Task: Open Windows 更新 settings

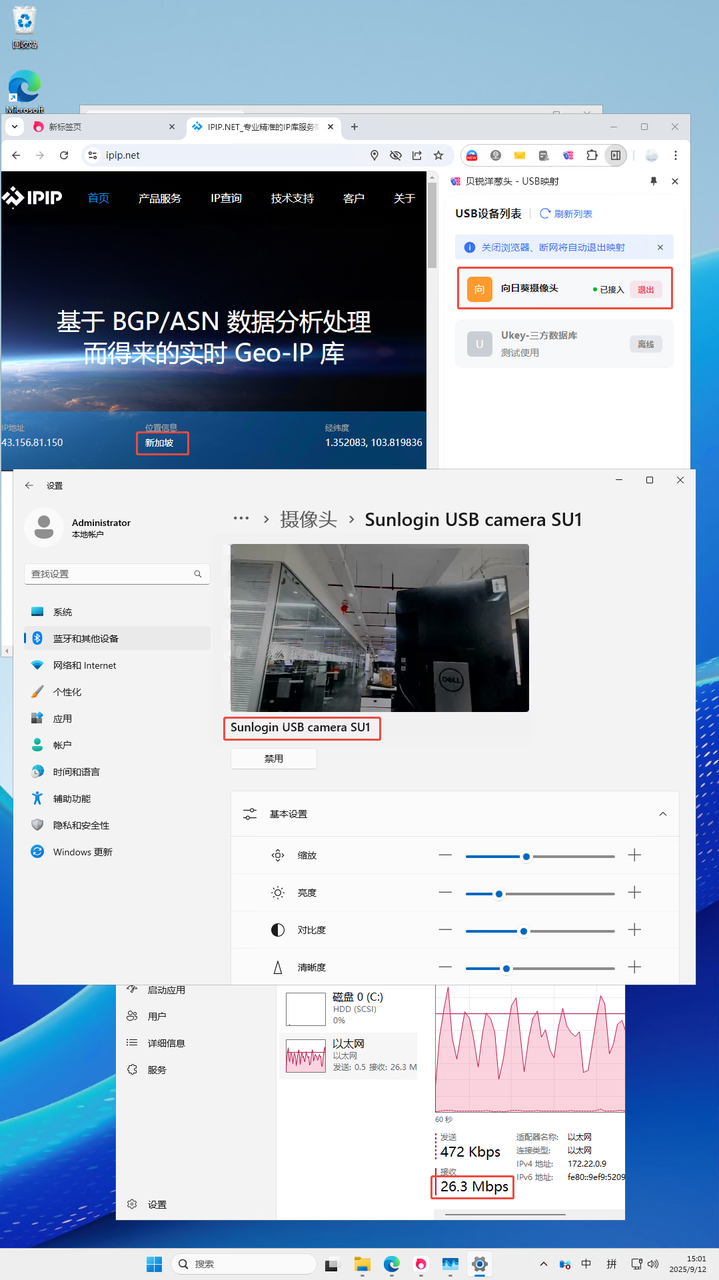Action: (x=117, y=852)
